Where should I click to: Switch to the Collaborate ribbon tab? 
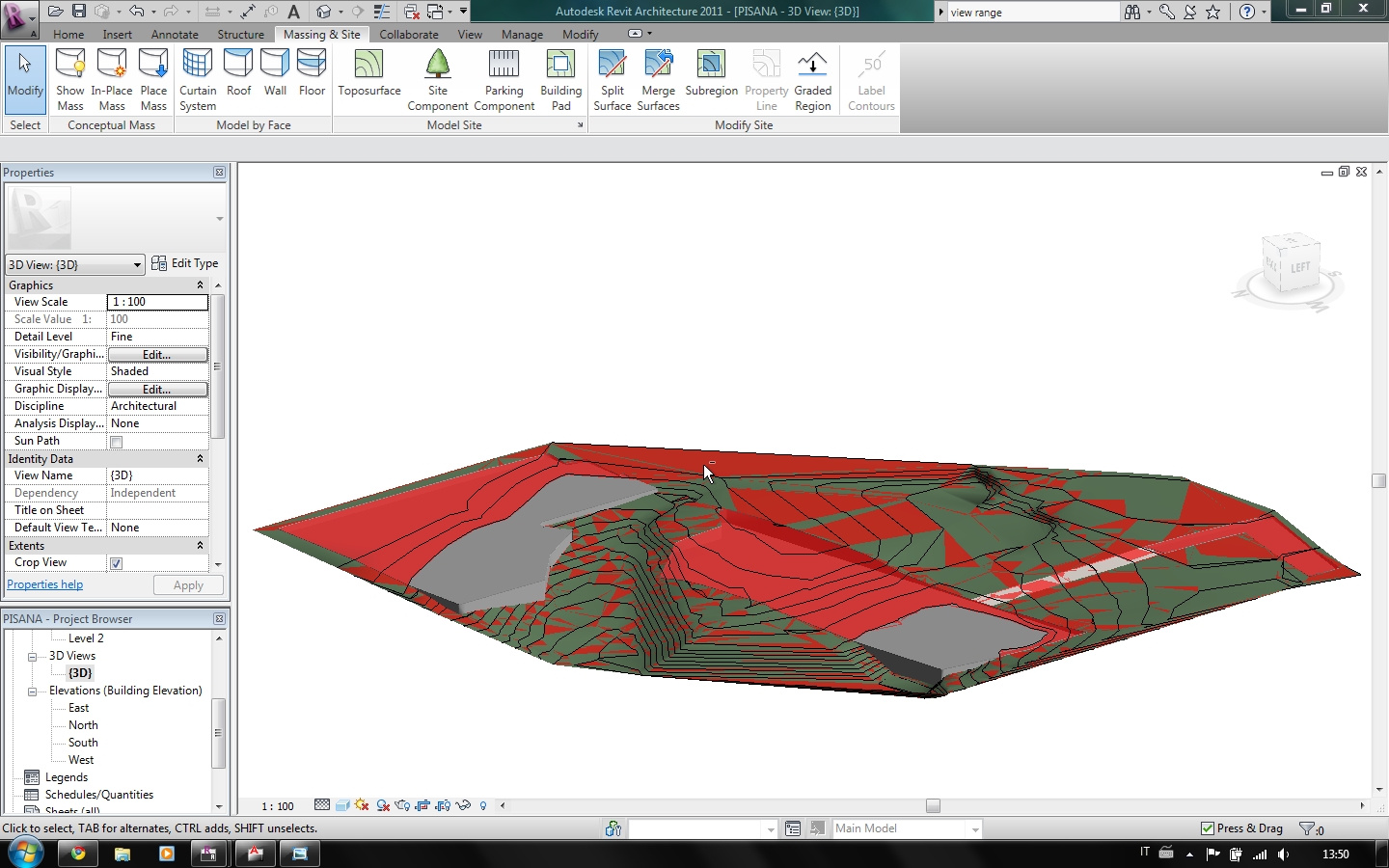[409, 34]
